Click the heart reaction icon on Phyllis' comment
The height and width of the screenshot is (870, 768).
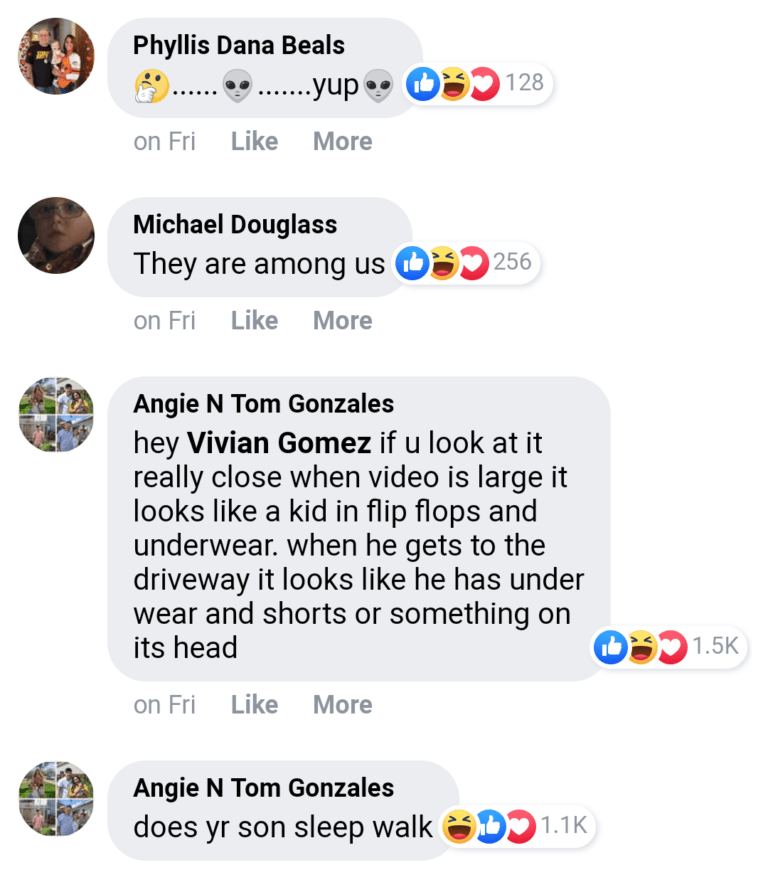(x=484, y=85)
